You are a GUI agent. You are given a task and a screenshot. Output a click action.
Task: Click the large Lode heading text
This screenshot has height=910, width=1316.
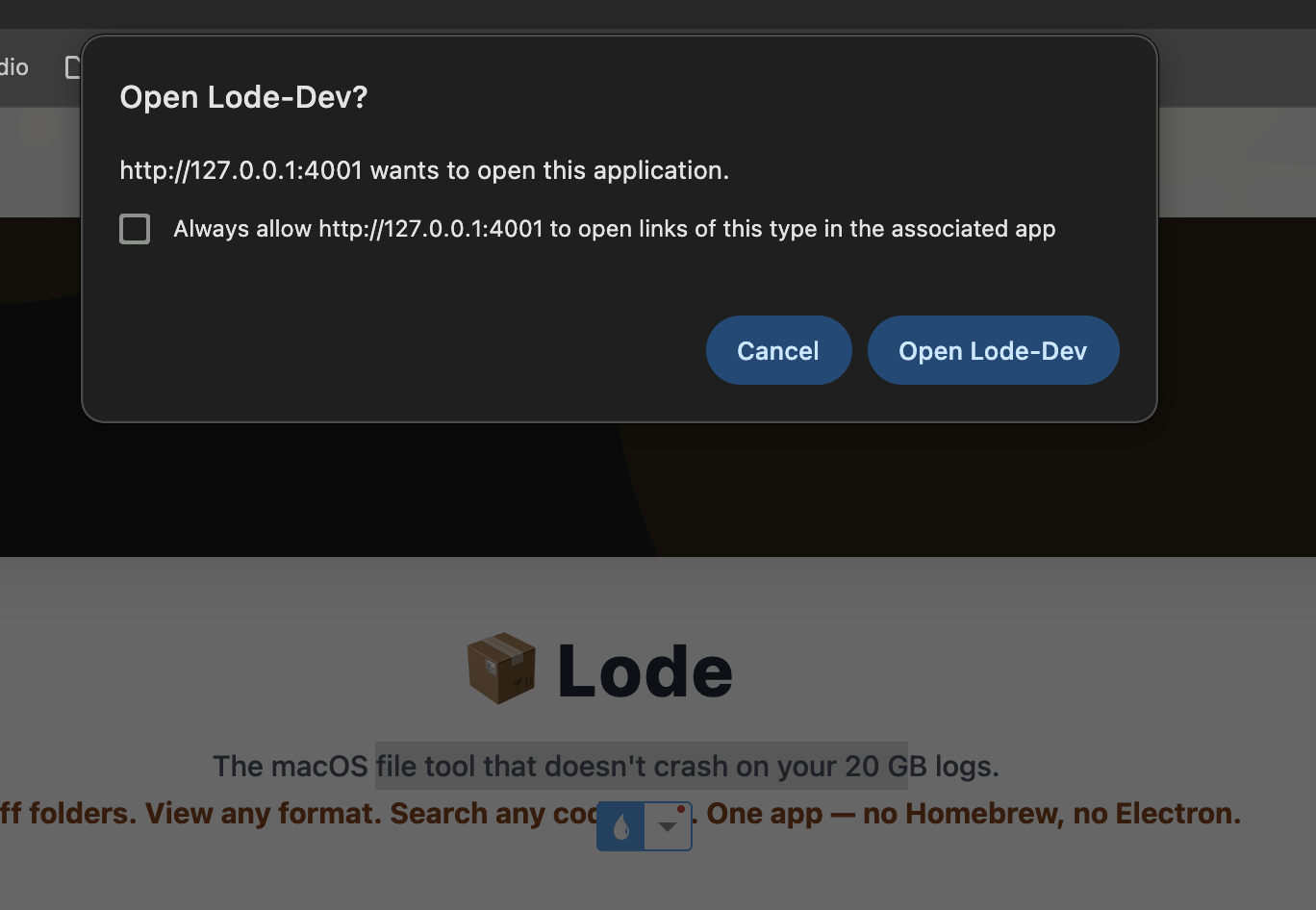[645, 670]
